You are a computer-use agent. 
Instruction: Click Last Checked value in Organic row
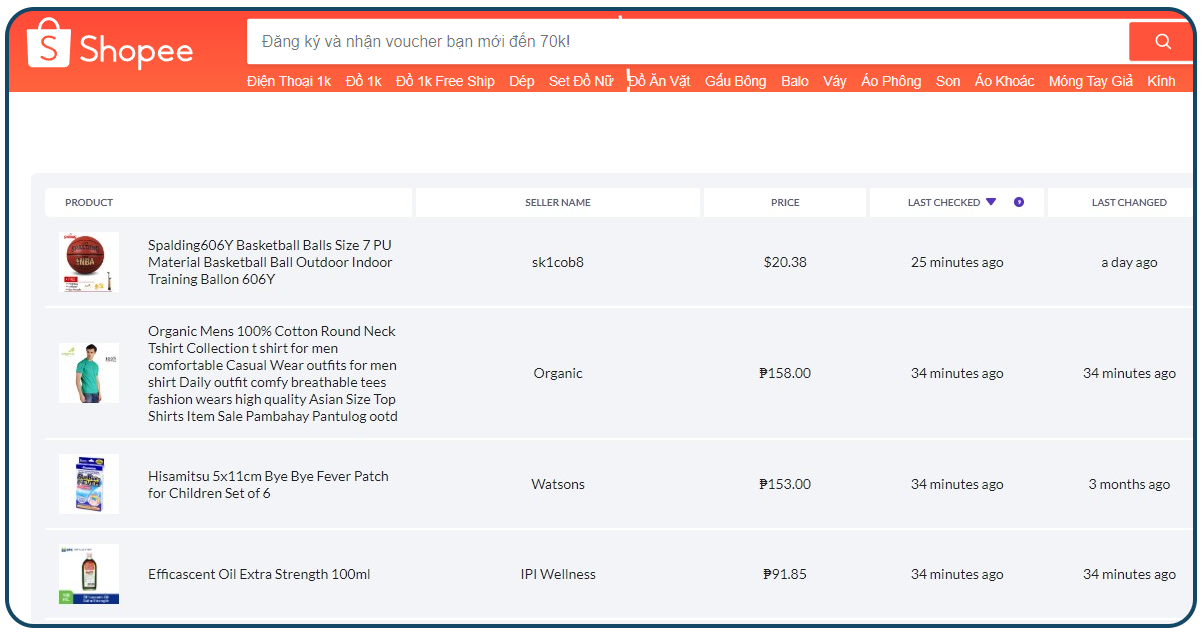point(957,373)
